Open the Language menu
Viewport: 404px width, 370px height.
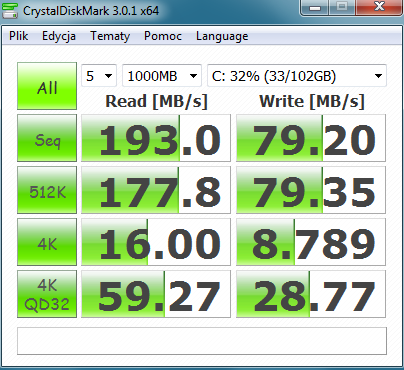click(222, 36)
